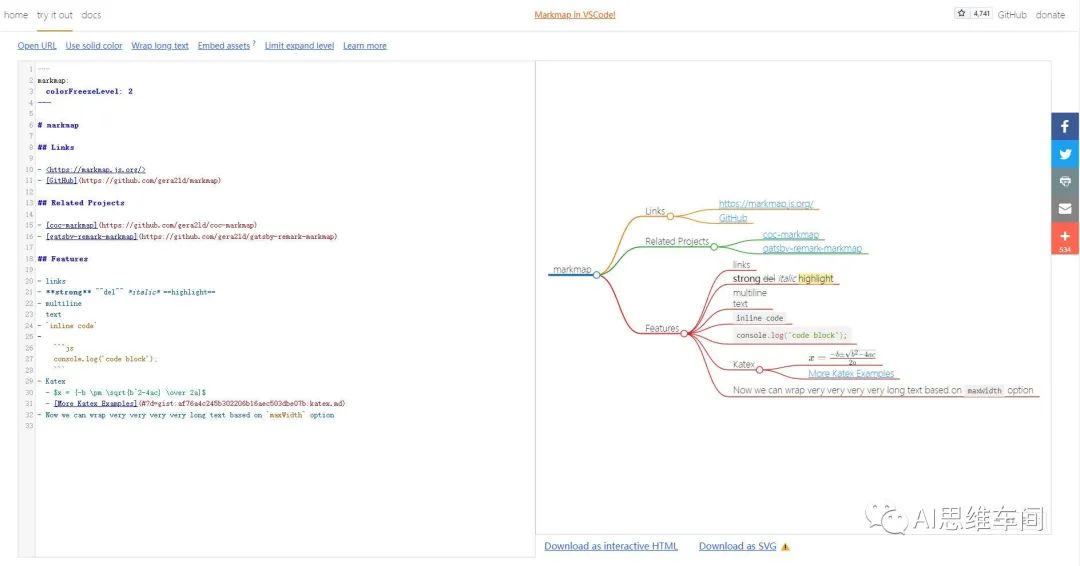
Task: Share via the Twitter icon
Action: pos(1065,154)
